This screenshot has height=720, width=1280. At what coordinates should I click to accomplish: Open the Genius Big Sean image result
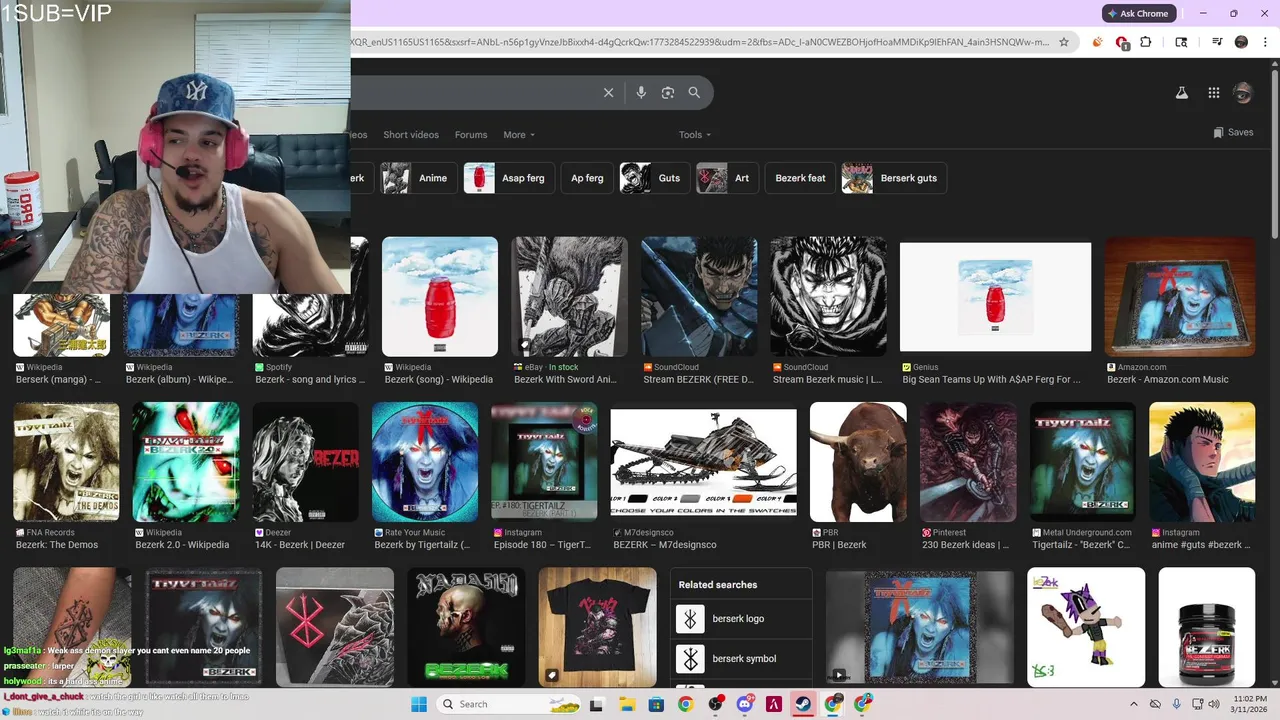[995, 296]
